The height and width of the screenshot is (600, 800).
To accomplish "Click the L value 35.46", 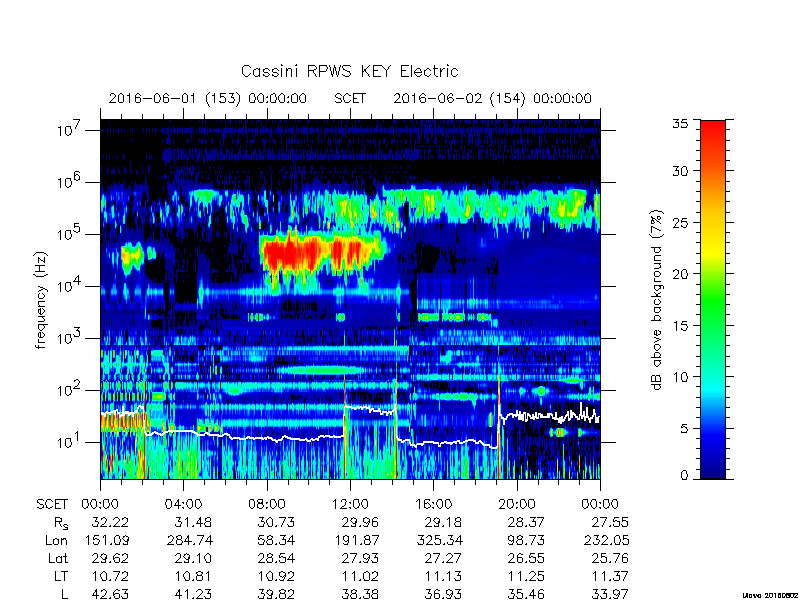I will 526,594.
